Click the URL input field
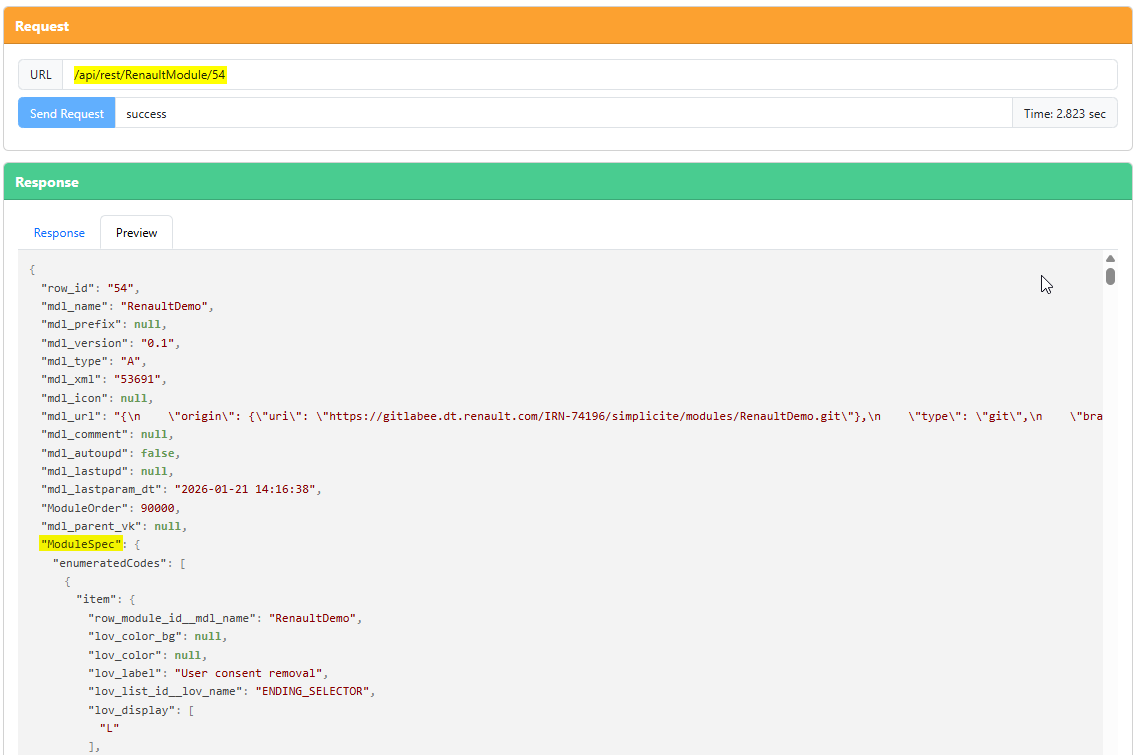 589,75
